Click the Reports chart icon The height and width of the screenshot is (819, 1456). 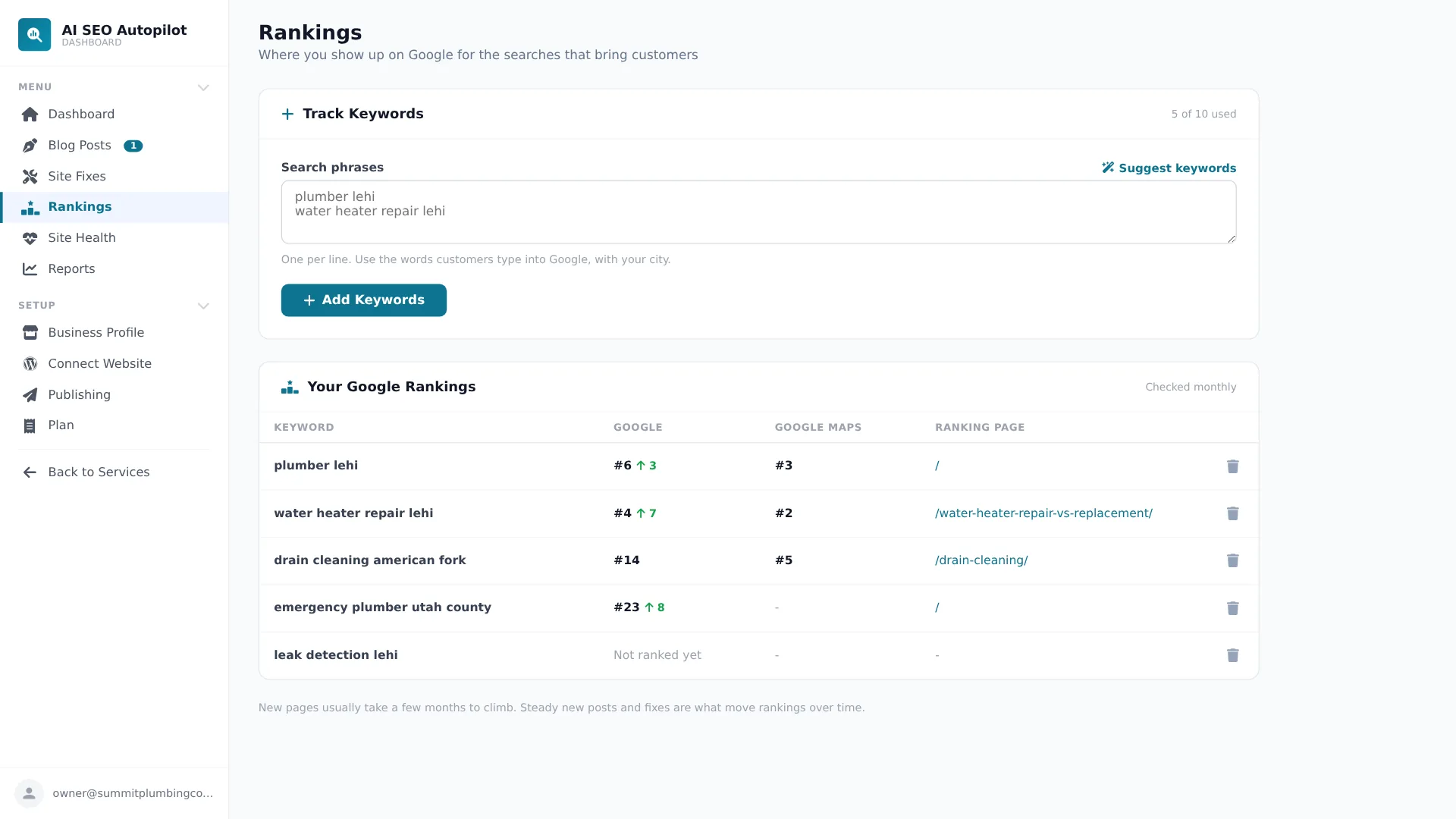point(30,269)
